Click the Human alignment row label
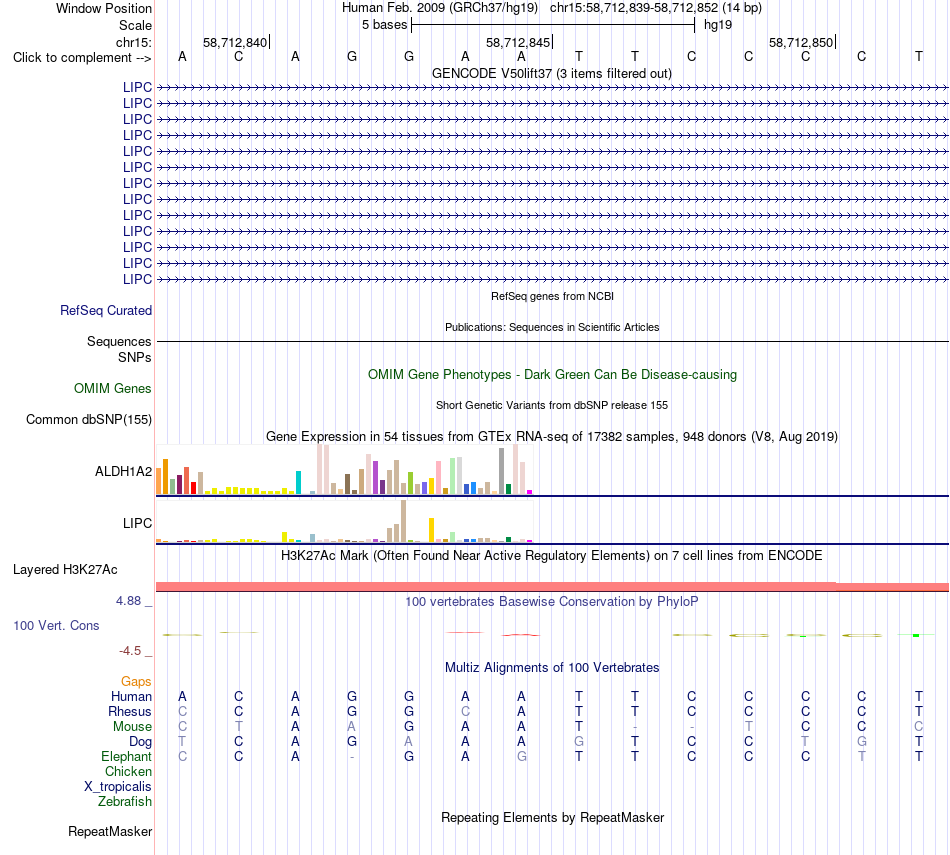The image size is (950, 855). point(131,697)
